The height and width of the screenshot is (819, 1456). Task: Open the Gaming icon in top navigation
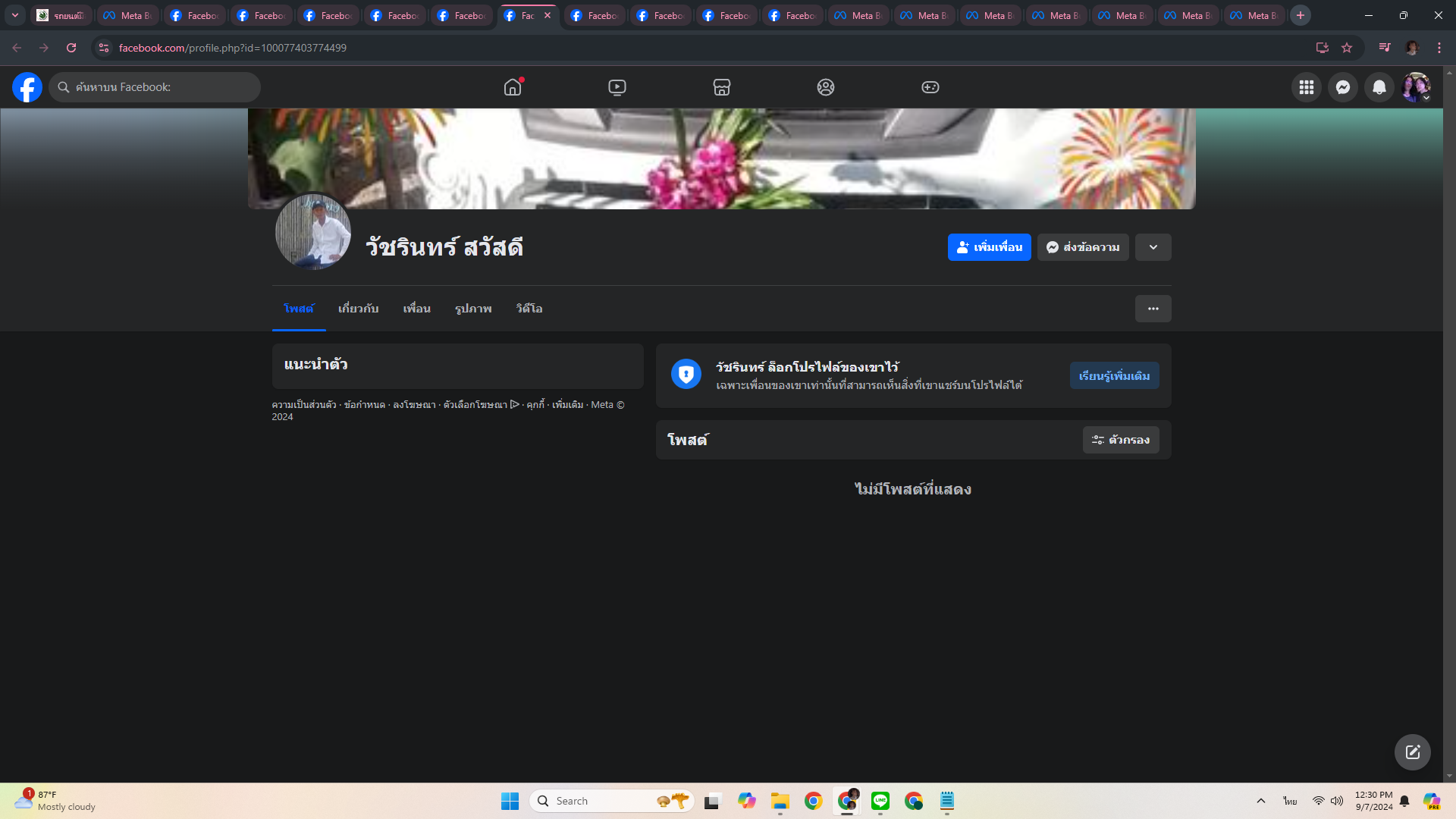[930, 87]
